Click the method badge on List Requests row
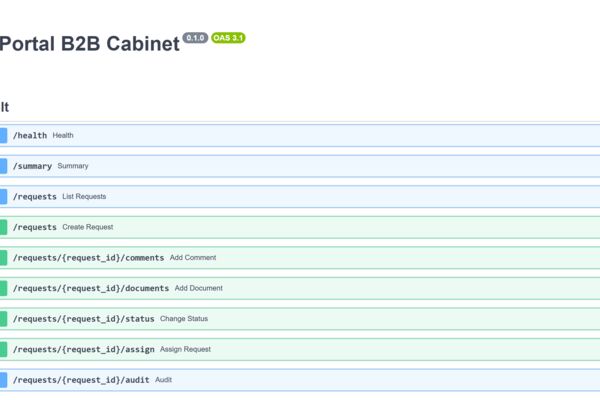The image size is (600, 400). click(x=3, y=197)
